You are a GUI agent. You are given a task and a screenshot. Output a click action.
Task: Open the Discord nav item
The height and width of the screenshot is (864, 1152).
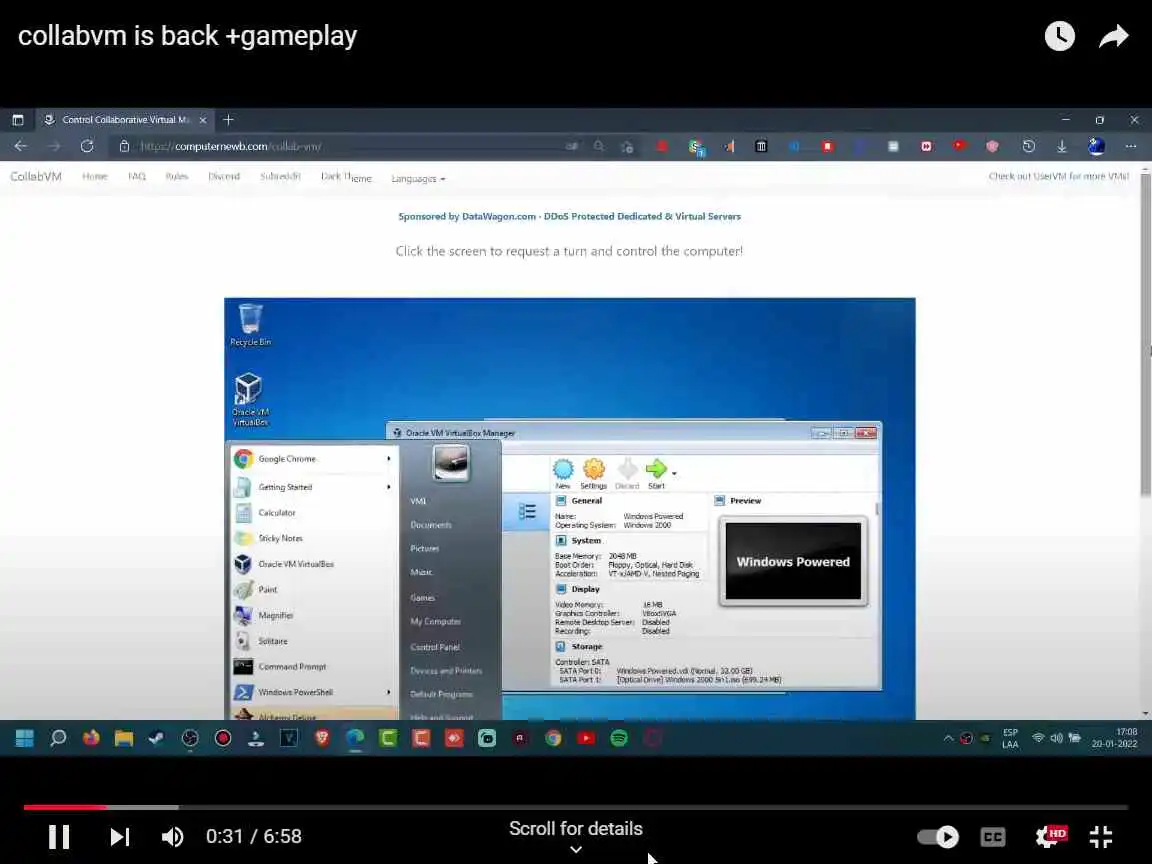[x=224, y=176]
